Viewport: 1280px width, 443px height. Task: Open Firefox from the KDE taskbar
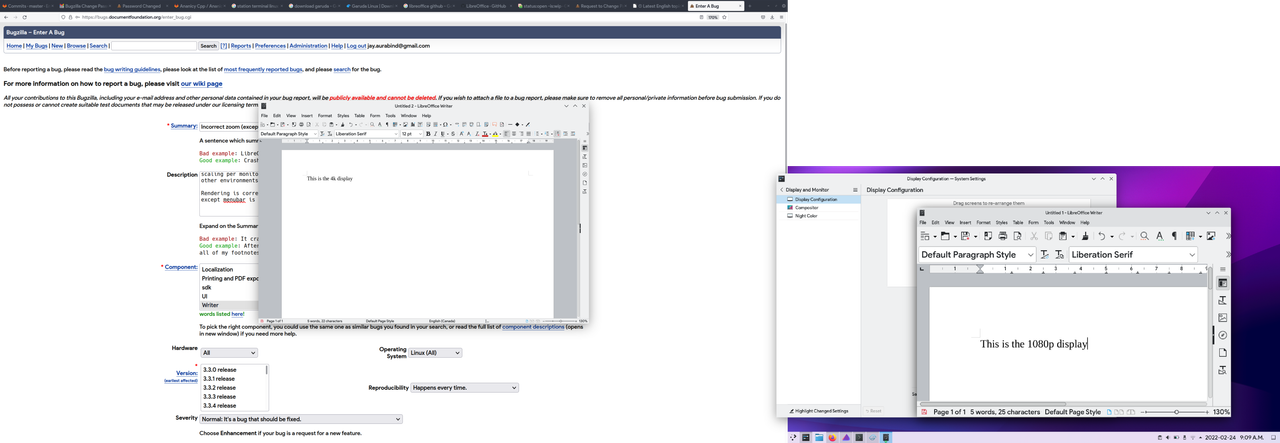pos(832,437)
